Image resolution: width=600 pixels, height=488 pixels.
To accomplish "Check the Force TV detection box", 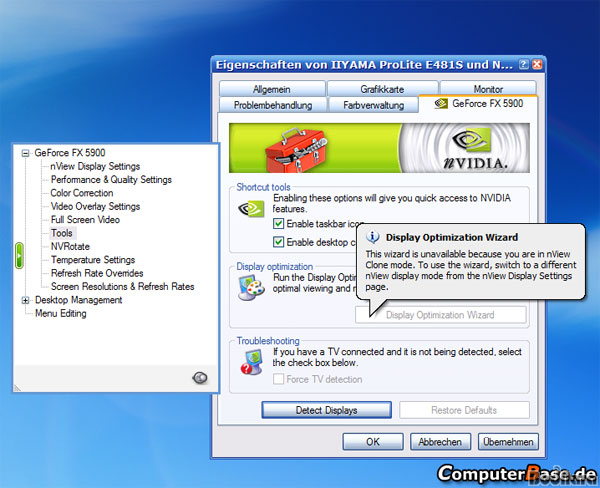I will [278, 379].
